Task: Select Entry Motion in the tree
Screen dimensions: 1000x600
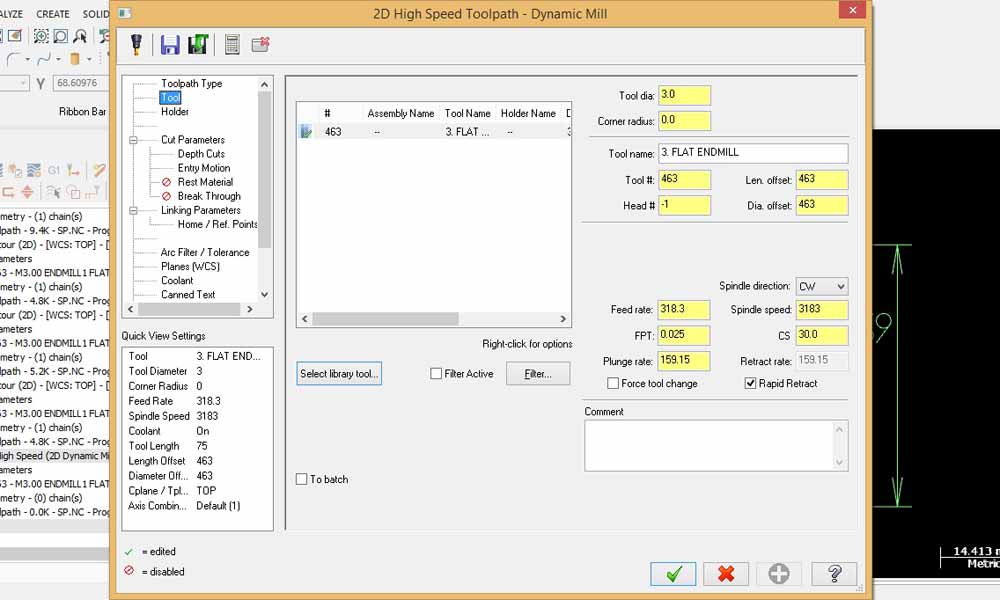Action: (203, 168)
